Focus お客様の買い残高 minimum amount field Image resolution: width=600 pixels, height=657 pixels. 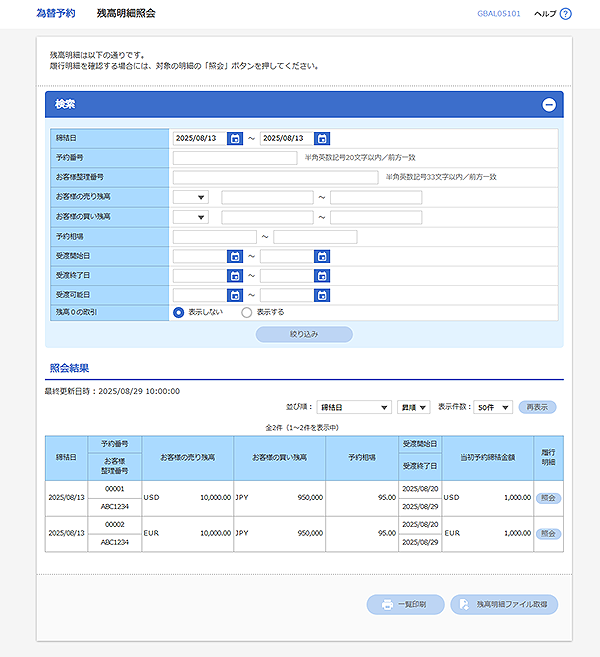(267, 217)
